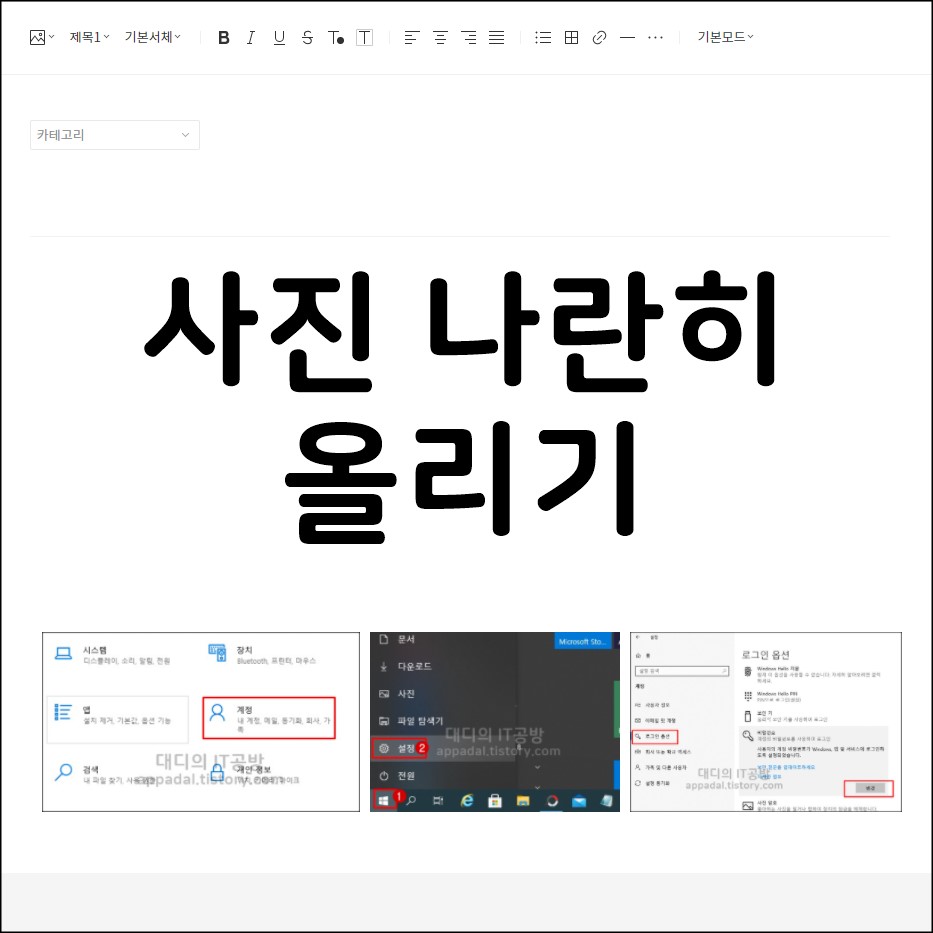Click the Windows settings screenshot thumbnail

(x=200, y=721)
